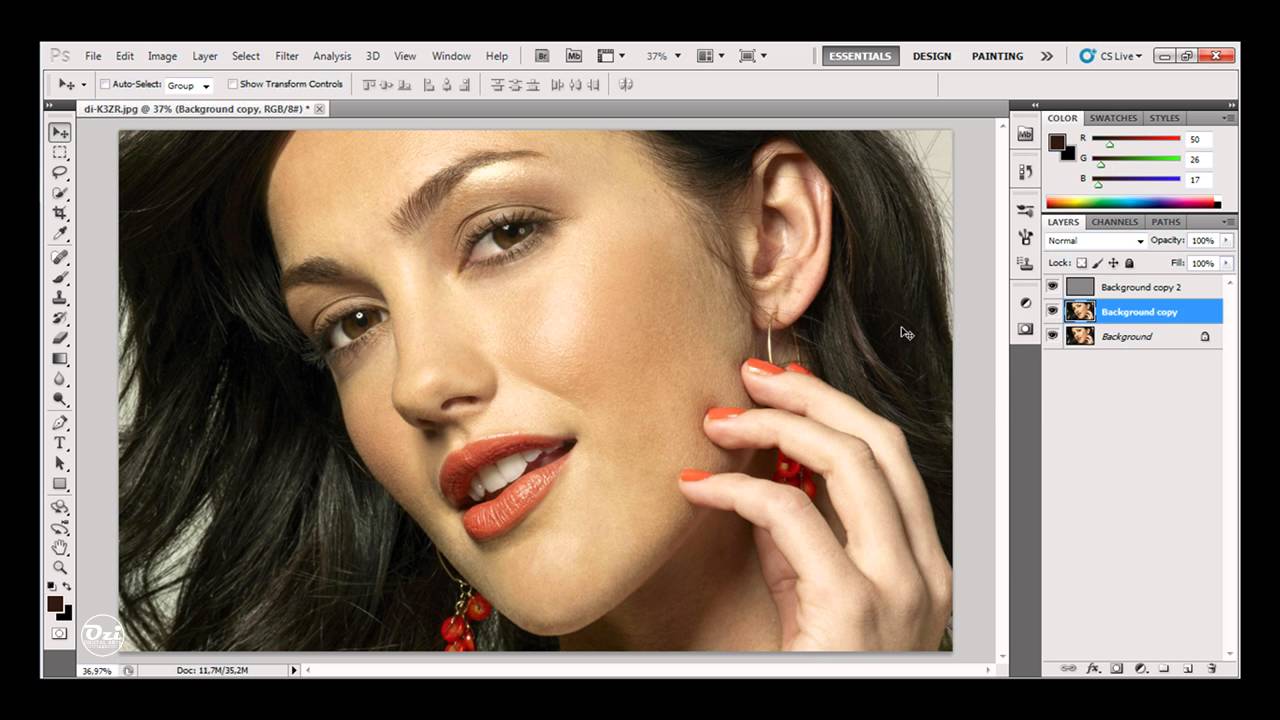1280x720 pixels.
Task: Open CS Live services
Action: (1111, 56)
